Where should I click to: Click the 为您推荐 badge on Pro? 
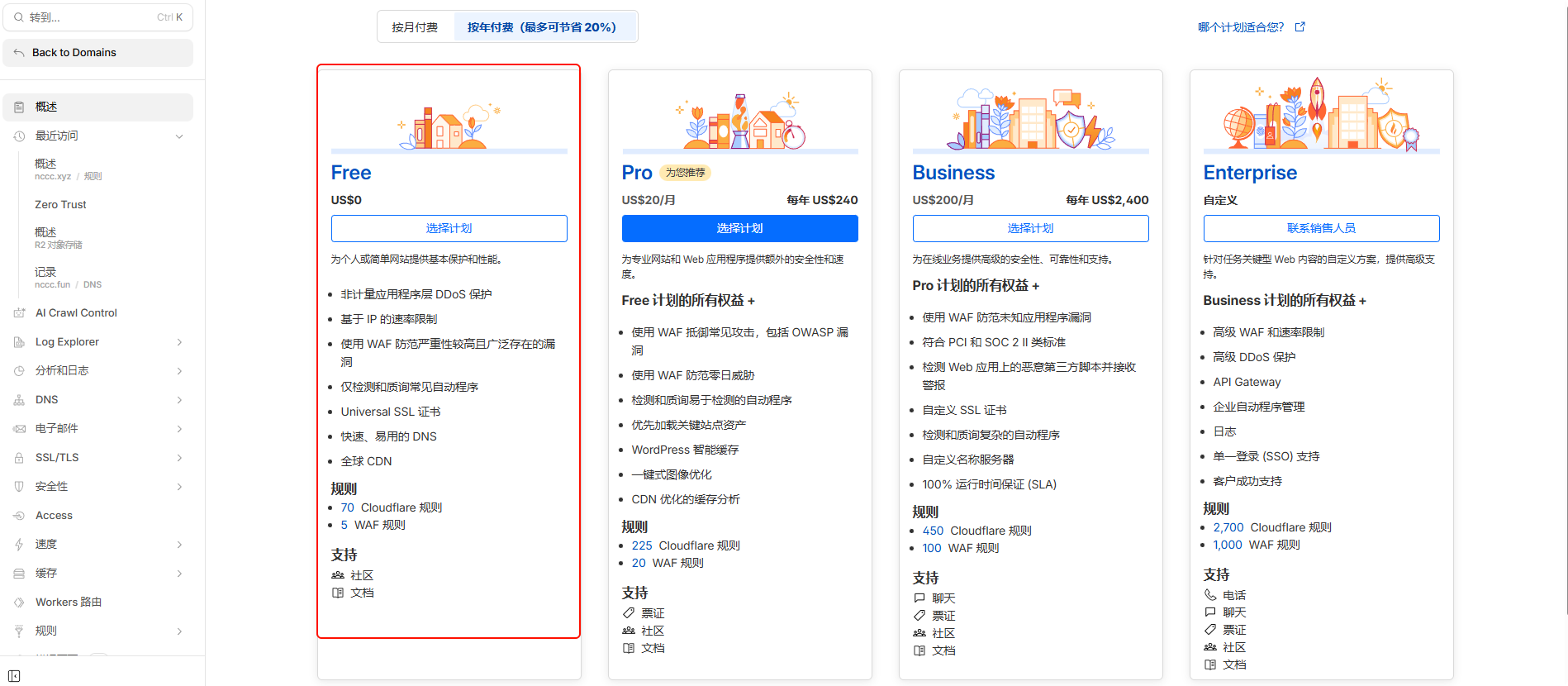pos(686,173)
